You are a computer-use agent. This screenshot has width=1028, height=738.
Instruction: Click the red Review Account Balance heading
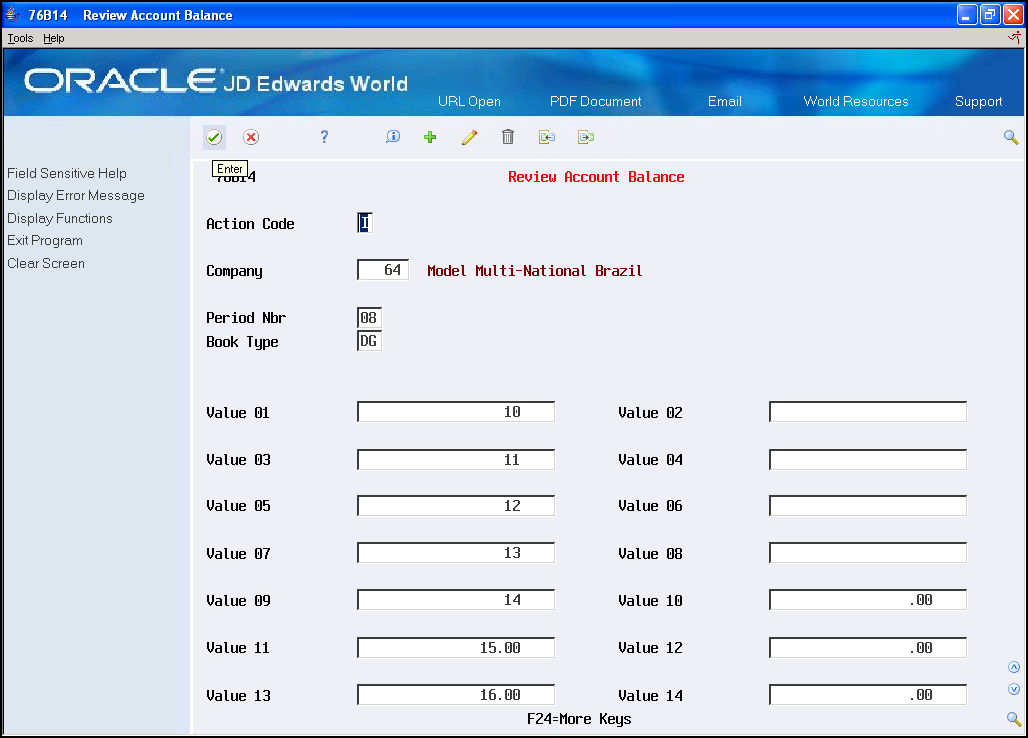click(x=596, y=177)
